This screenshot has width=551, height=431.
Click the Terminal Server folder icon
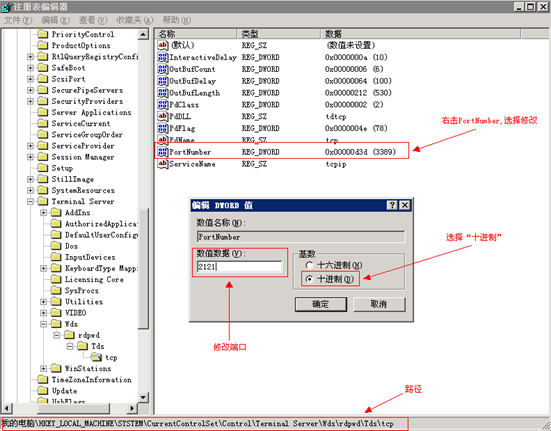(x=43, y=201)
